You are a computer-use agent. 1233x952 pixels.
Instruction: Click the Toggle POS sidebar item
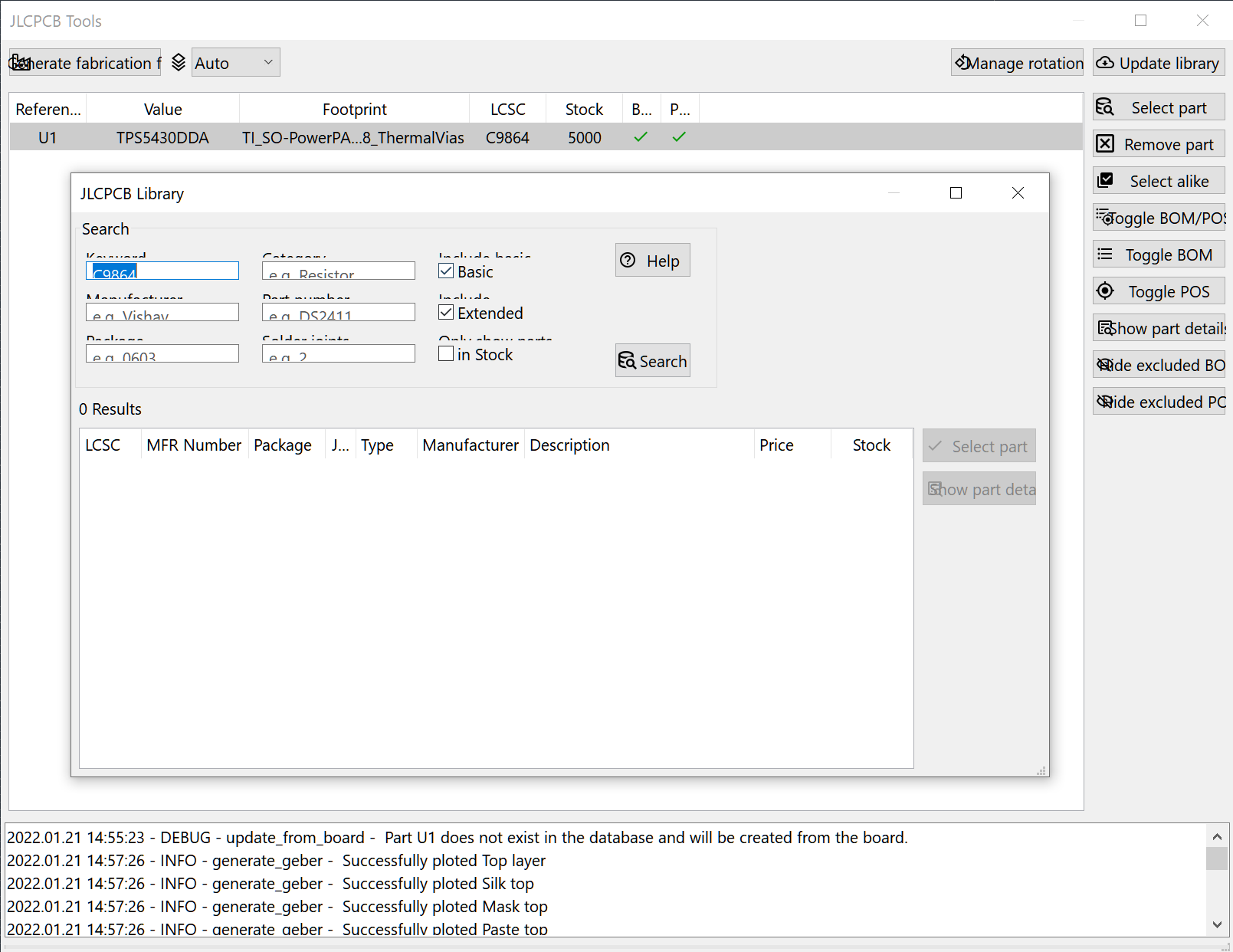click(x=1157, y=291)
